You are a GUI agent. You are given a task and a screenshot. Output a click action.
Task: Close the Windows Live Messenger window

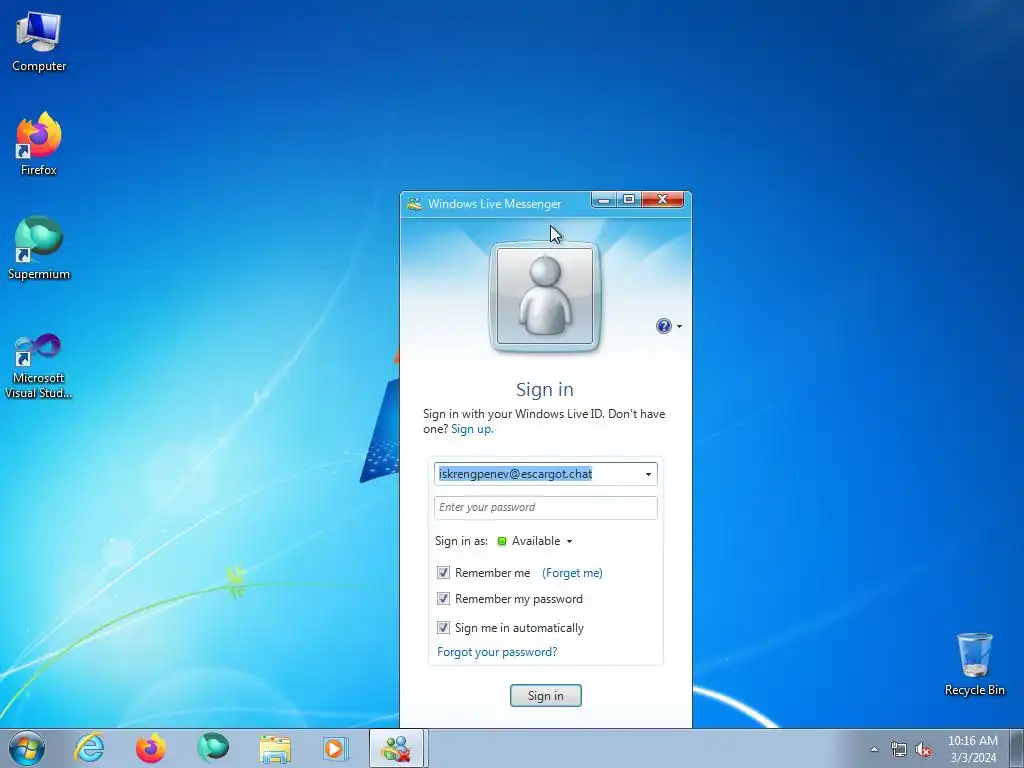[x=662, y=200]
